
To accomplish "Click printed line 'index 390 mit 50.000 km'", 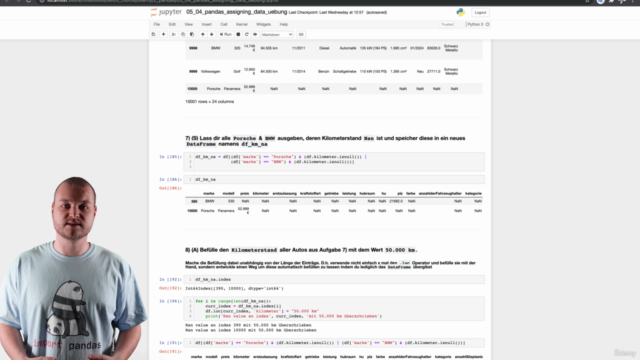I will coord(248,325).
